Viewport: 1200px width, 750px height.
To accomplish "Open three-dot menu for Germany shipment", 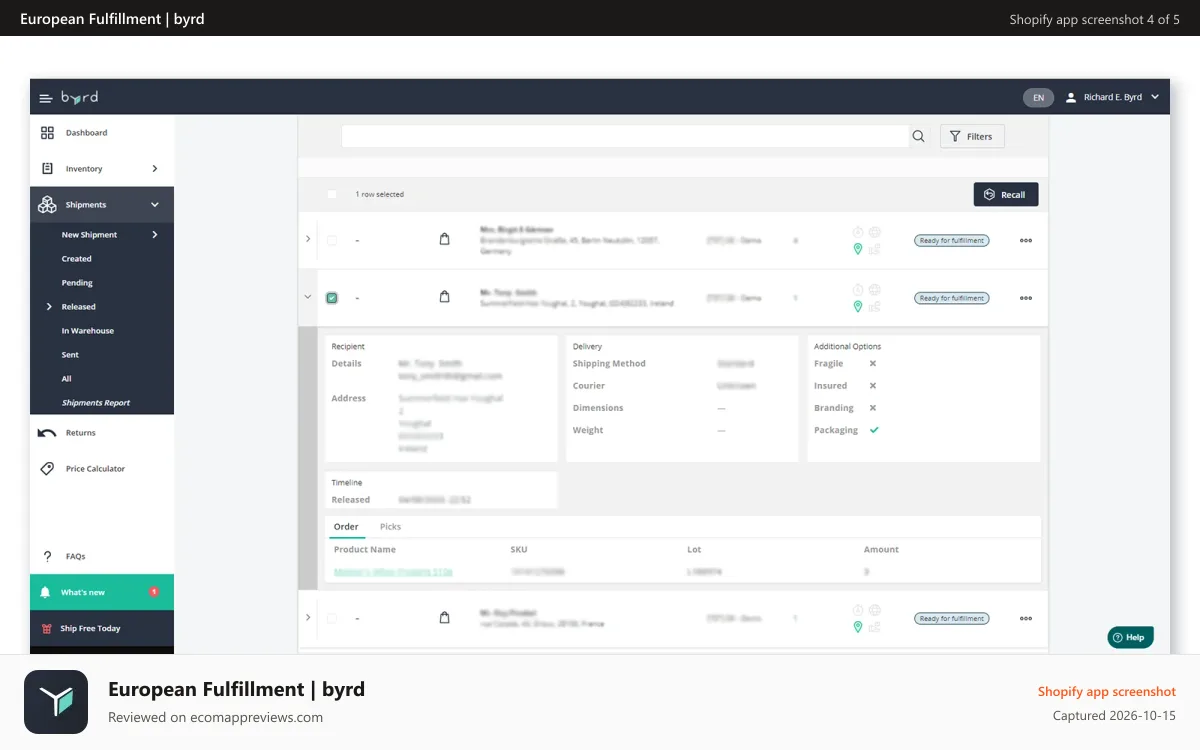I will (1026, 241).
